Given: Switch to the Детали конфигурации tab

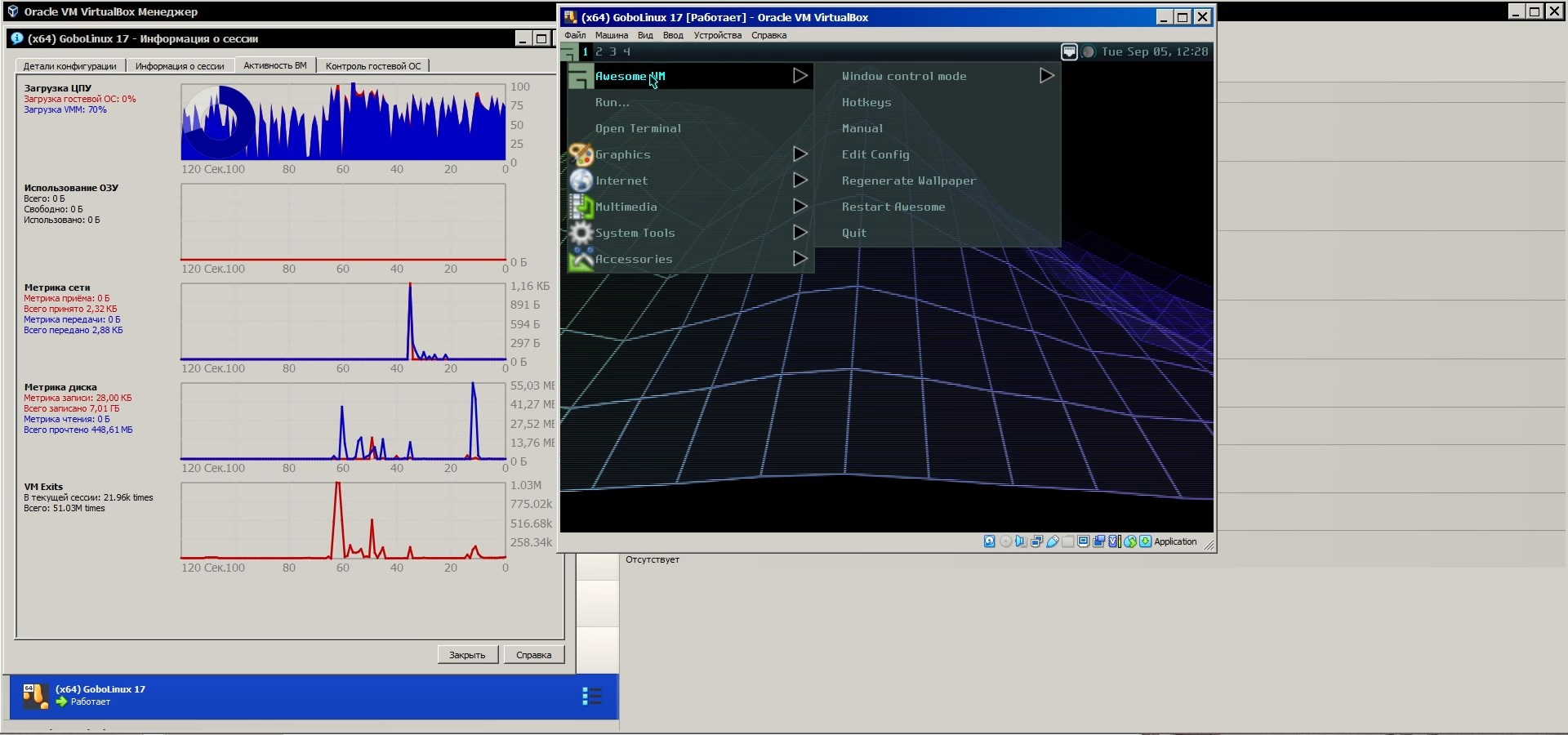Looking at the screenshot, I should pyautogui.click(x=69, y=66).
